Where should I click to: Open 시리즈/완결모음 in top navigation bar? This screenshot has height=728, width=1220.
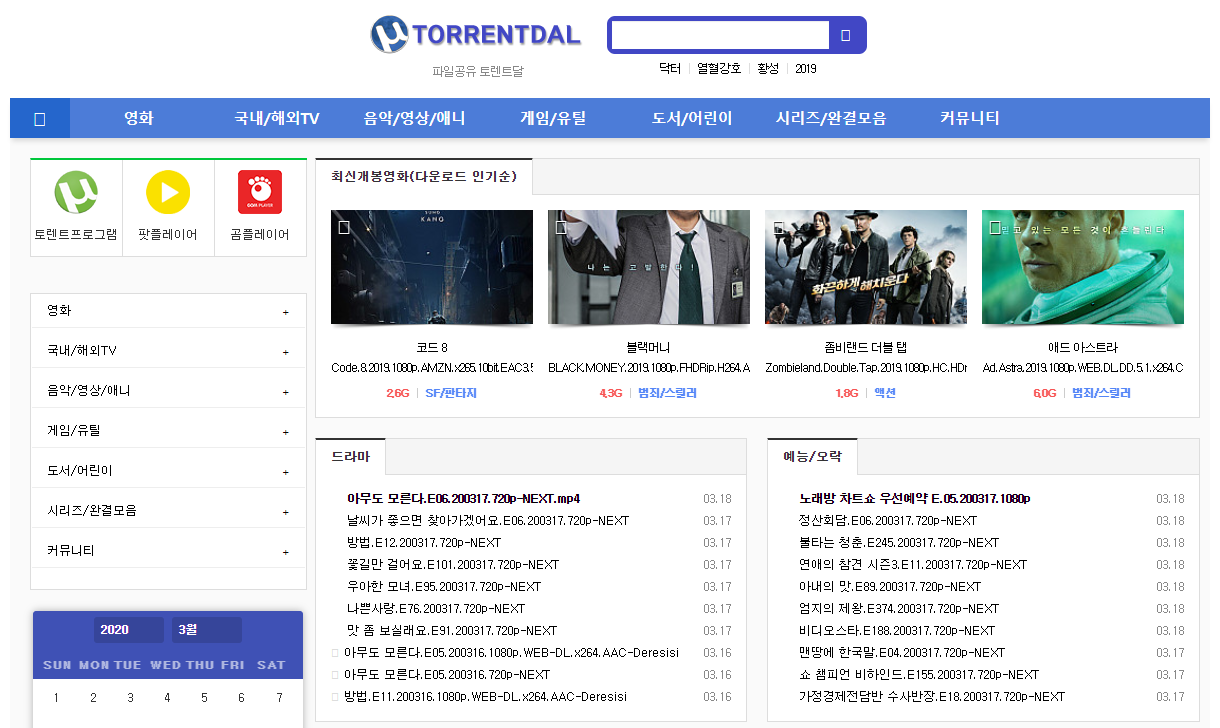831,118
